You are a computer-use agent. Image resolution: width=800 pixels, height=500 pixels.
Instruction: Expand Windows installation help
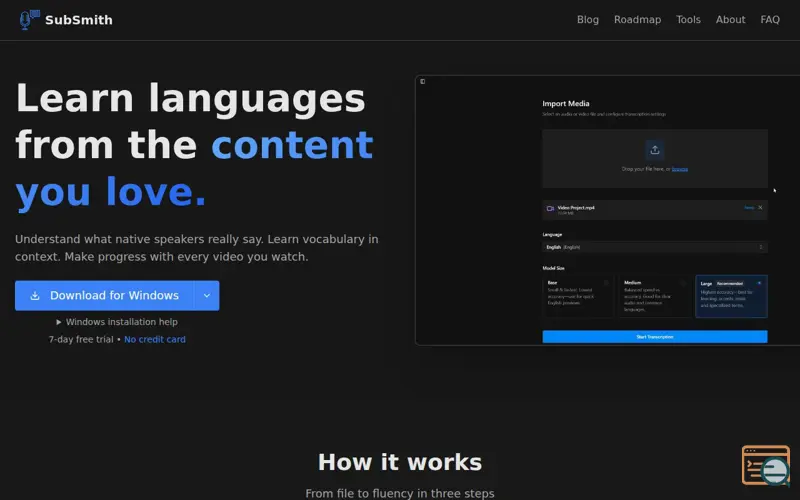[117, 322]
